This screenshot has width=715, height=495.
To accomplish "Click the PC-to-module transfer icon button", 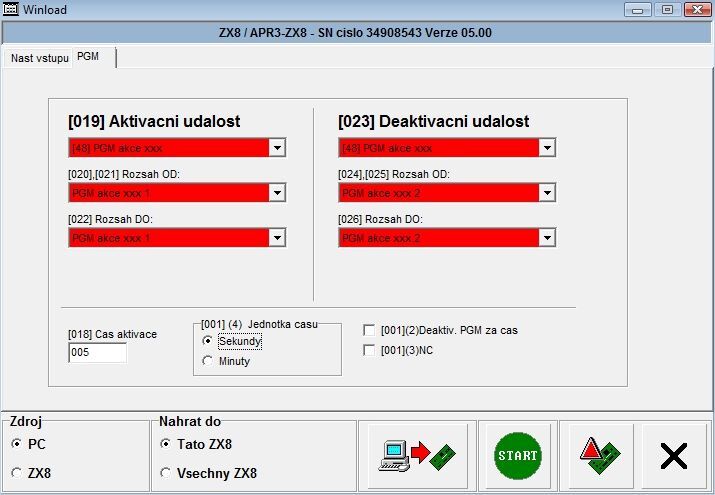I will coord(416,455).
